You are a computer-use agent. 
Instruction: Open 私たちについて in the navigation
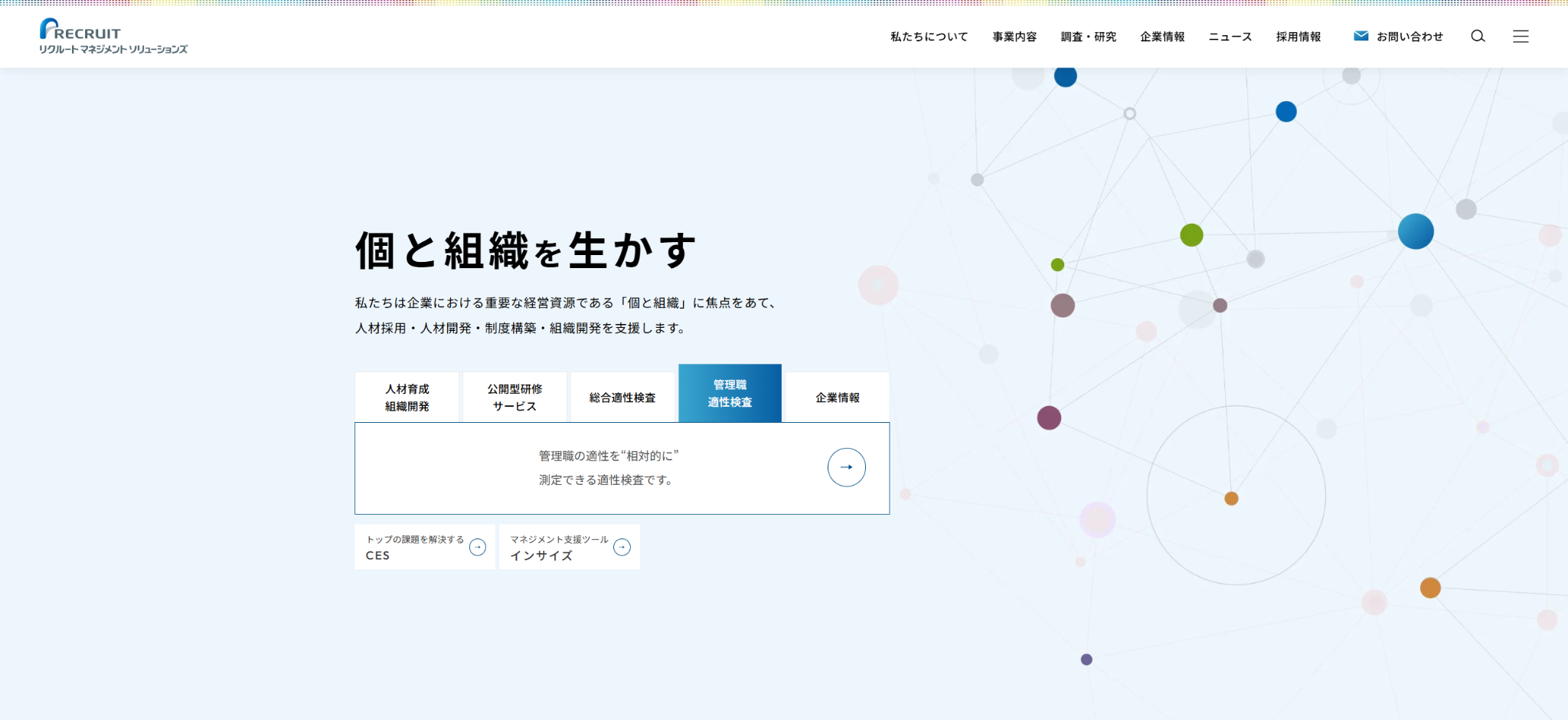[x=929, y=37]
